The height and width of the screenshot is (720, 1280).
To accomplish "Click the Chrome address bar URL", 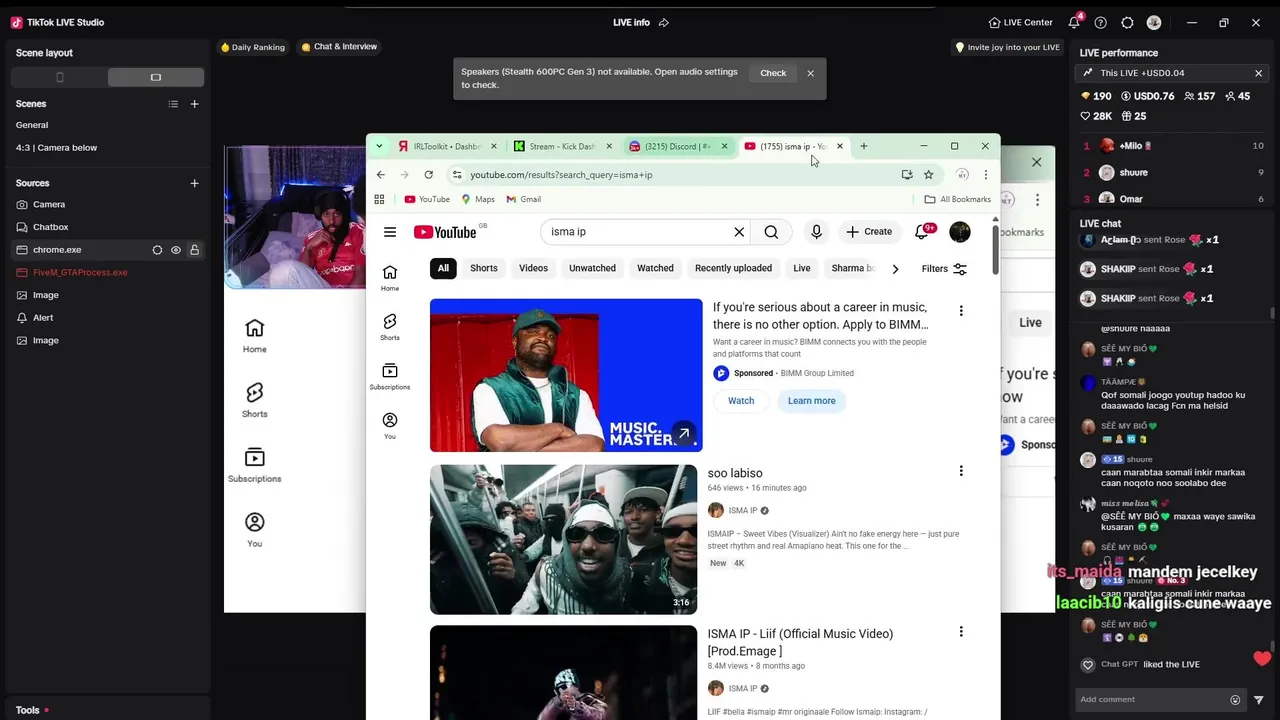I will 561,175.
